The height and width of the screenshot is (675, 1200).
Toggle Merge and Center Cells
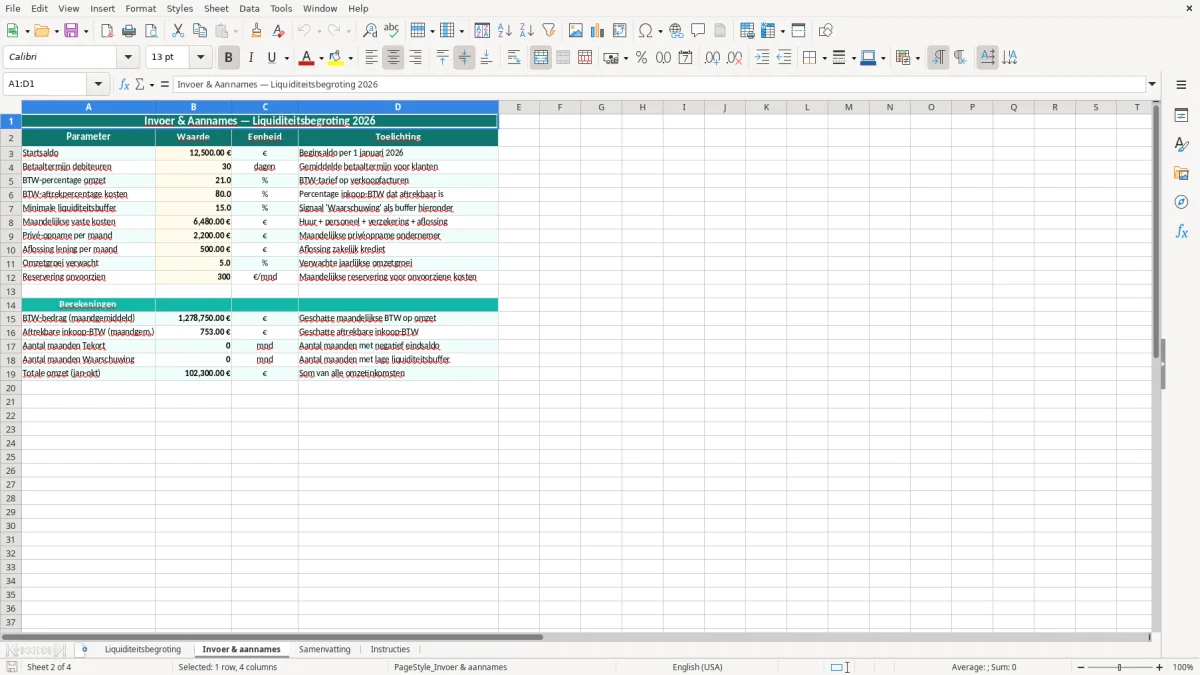click(541, 58)
